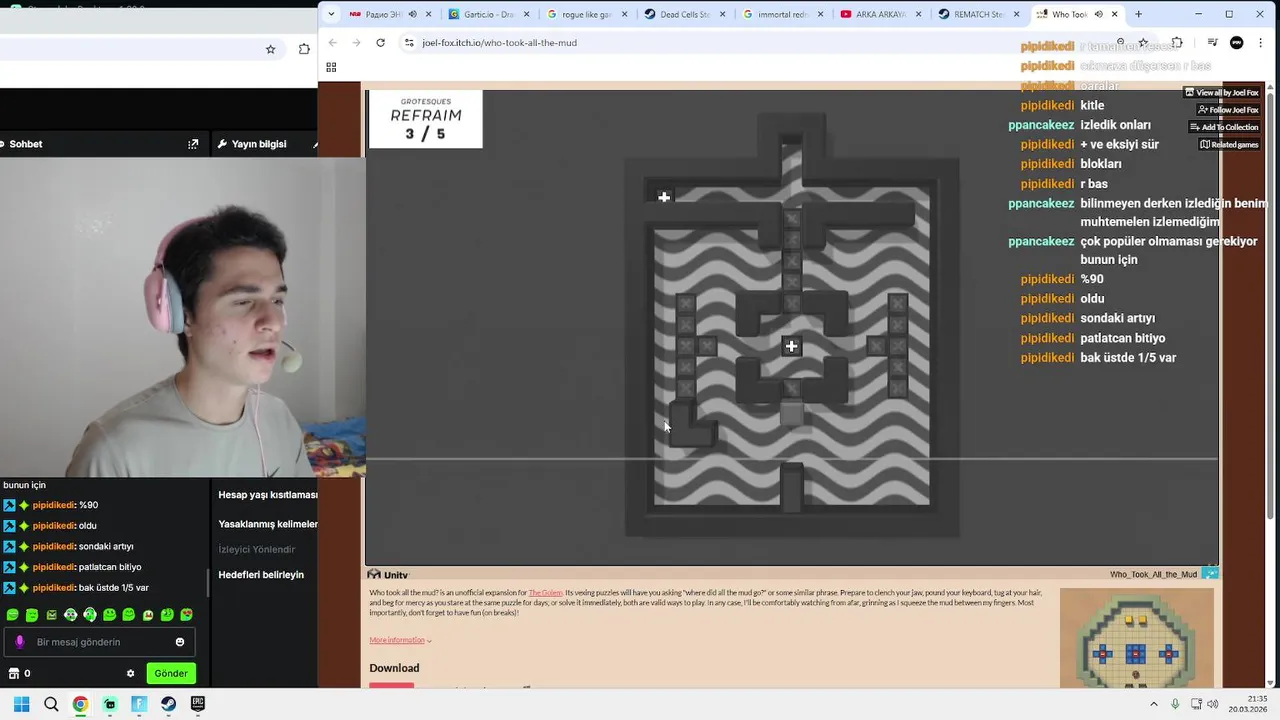Click the address bar URL
The image size is (1280, 720).
499,43
